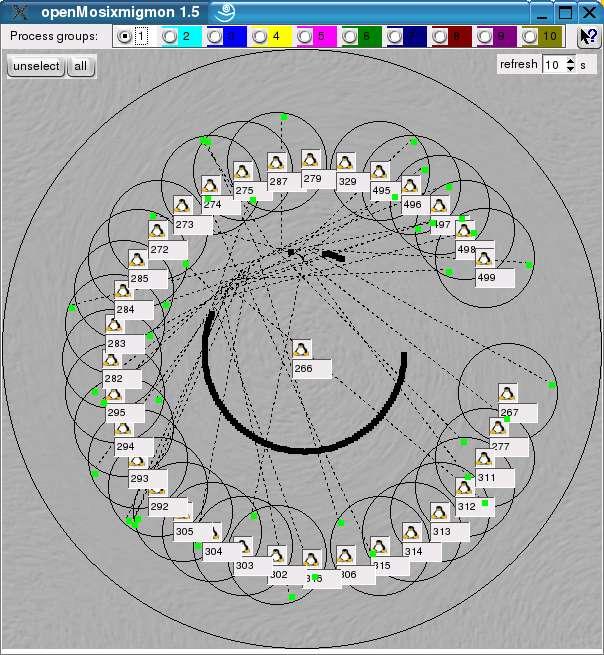Click the penguin icon of node 313
Viewport: 604px width, 655px height.
pos(439,512)
